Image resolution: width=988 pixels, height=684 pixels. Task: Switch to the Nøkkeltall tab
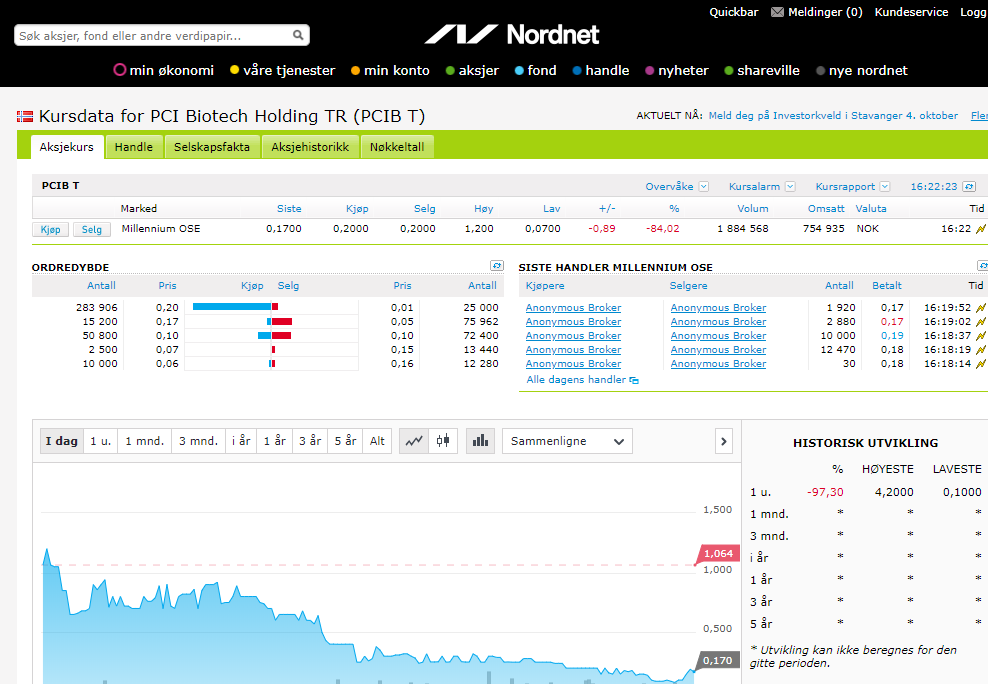[x=397, y=147]
